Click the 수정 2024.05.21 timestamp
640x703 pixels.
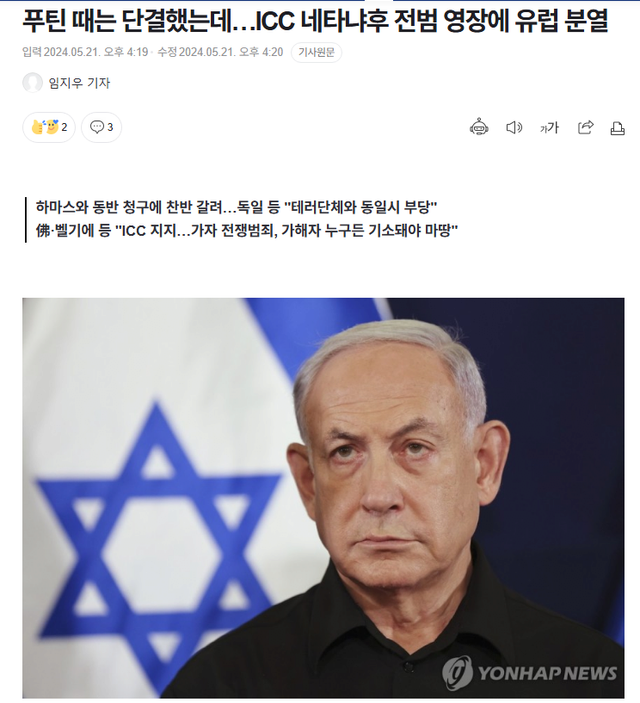pos(220,52)
